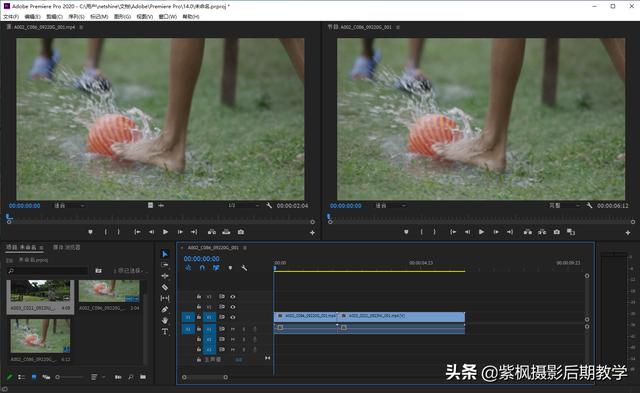This screenshot has width=640, height=393.
Task: Select the Slip tool
Action: (165, 298)
